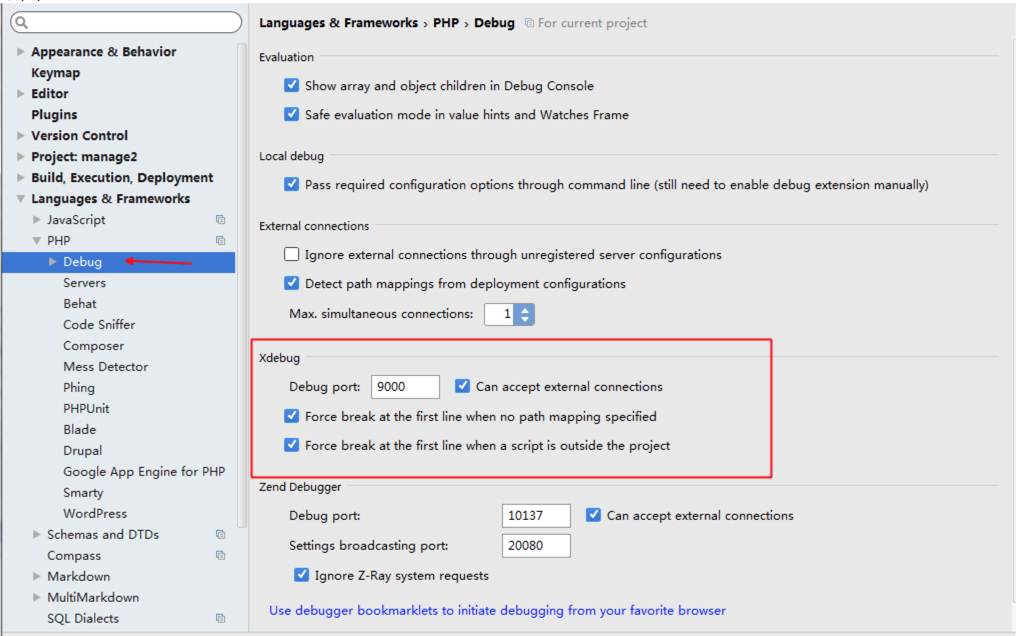The width and height of the screenshot is (1017, 636).
Task: Expand the Appearance & Behavior section
Action: 21,52
